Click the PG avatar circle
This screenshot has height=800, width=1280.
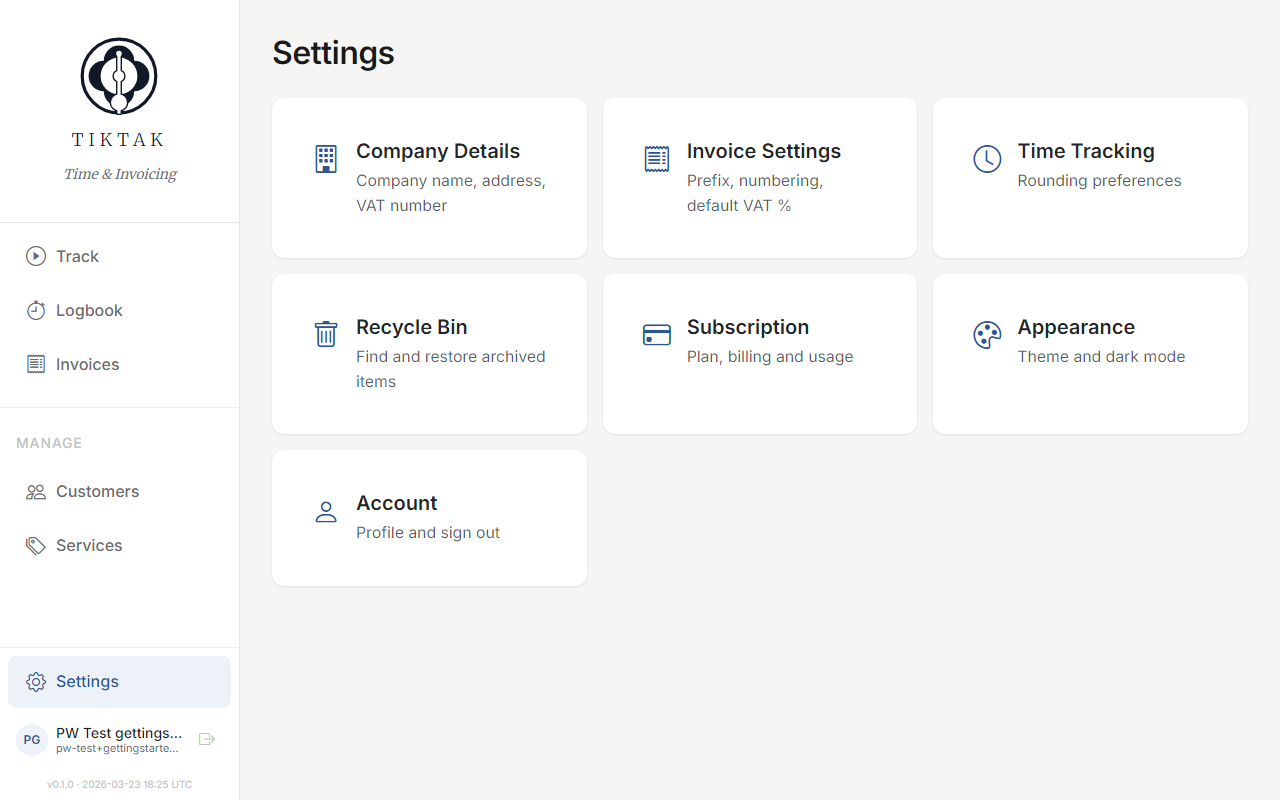click(x=31, y=739)
